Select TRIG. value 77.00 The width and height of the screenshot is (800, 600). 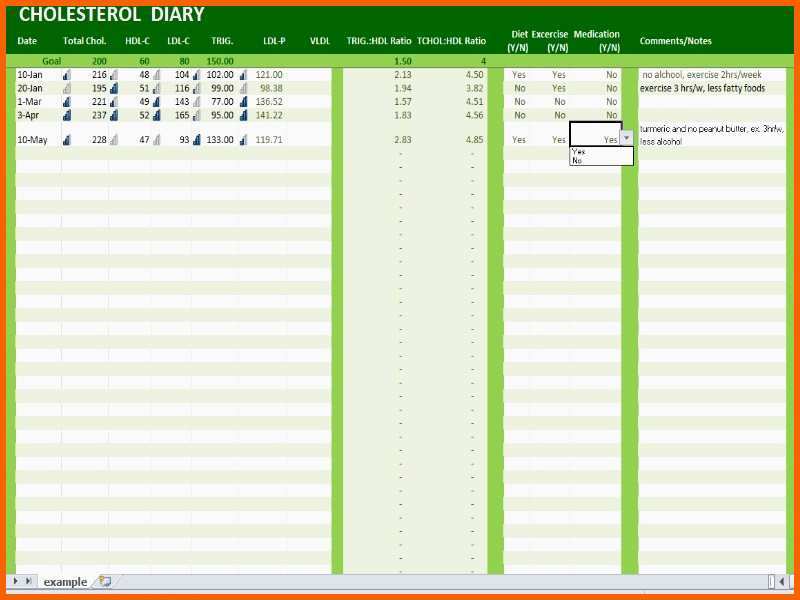(x=222, y=102)
